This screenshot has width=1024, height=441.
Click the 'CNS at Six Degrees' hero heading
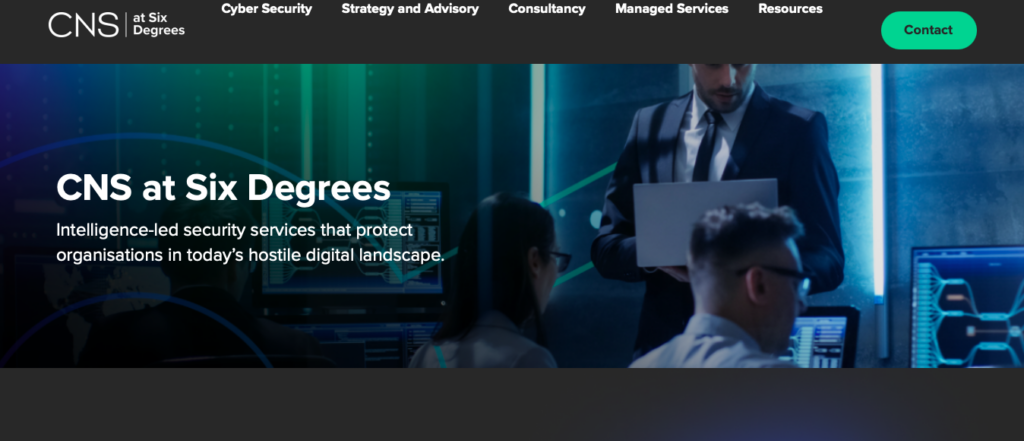(223, 188)
